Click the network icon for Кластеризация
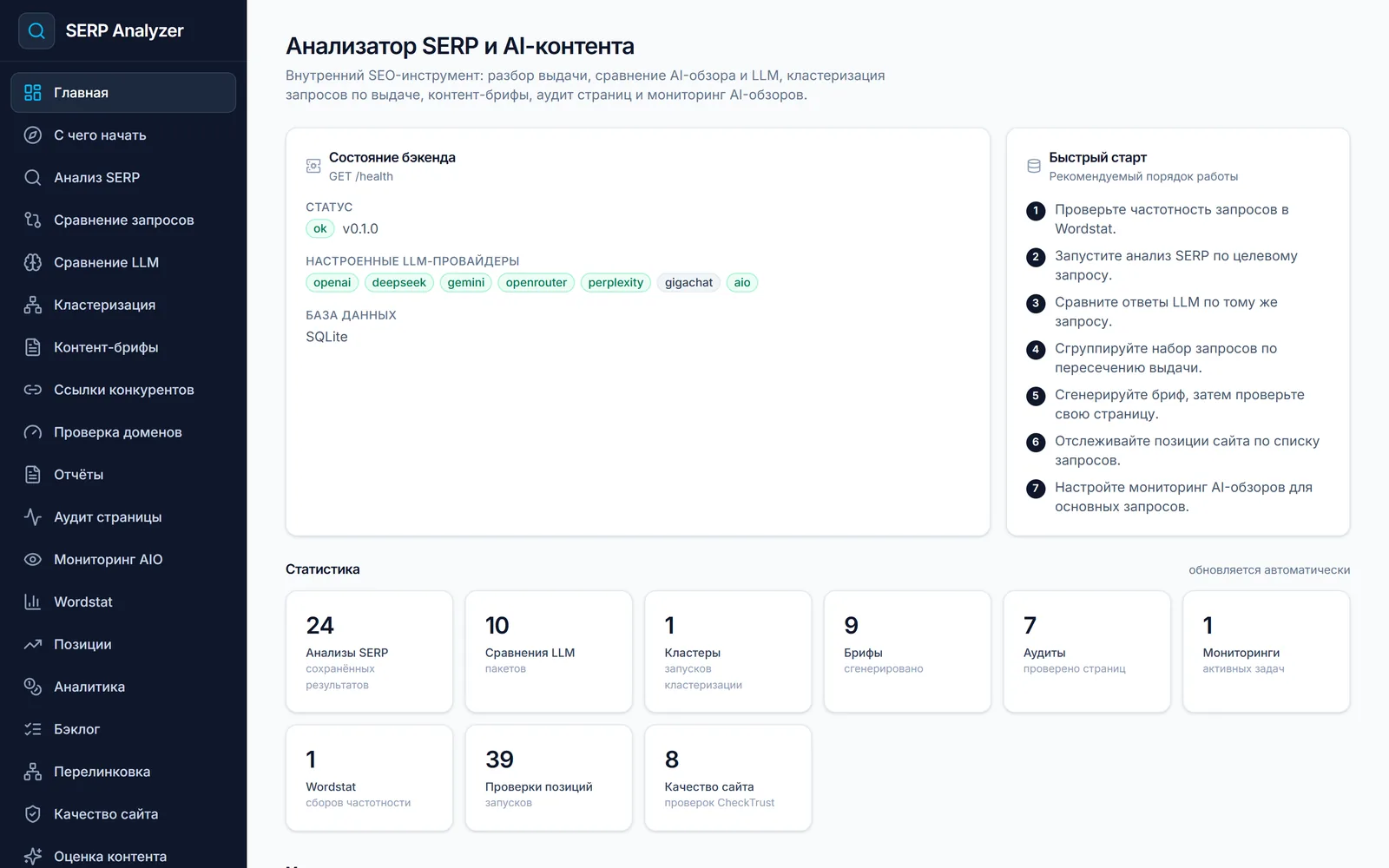The image size is (1389, 868). (33, 306)
